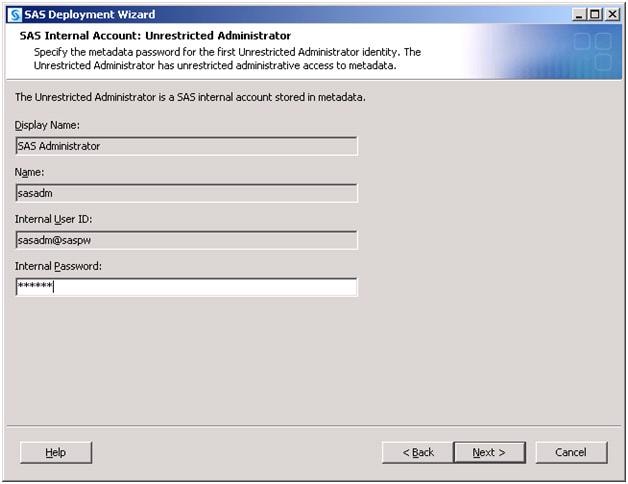Click the Internal User ID field

pos(187,240)
